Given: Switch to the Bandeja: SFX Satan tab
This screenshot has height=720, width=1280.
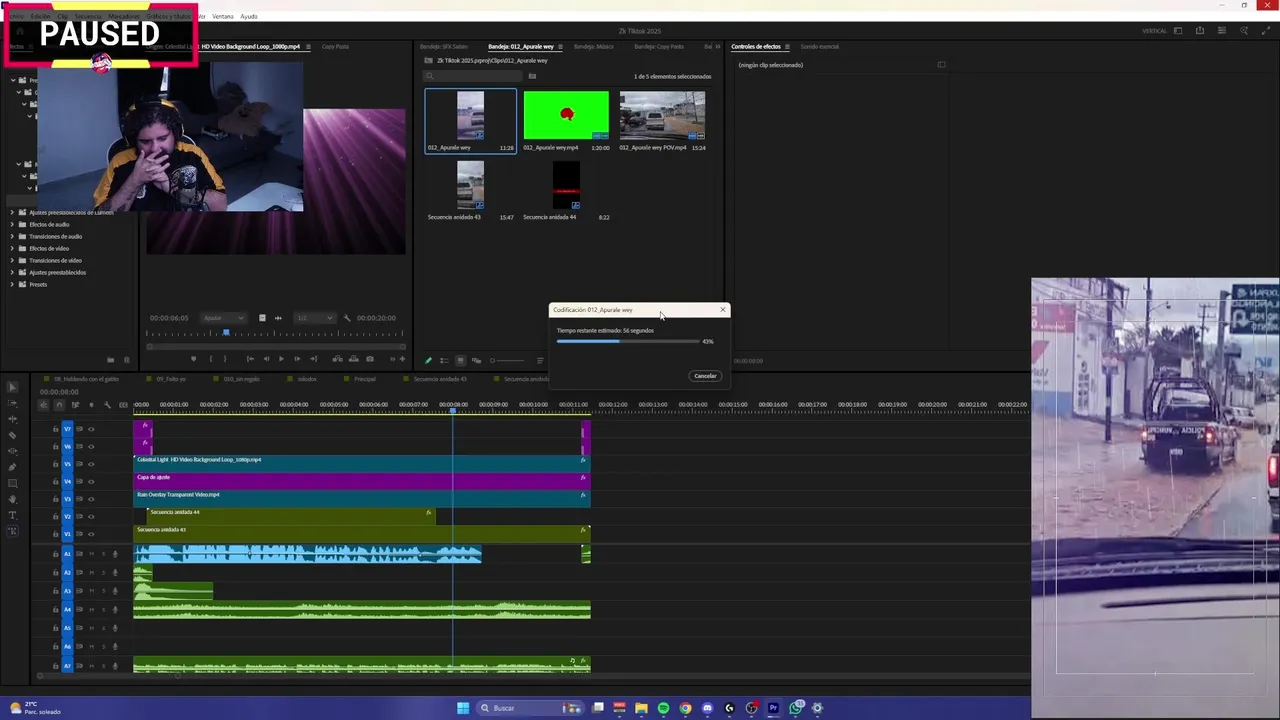Looking at the screenshot, I should pos(444,47).
